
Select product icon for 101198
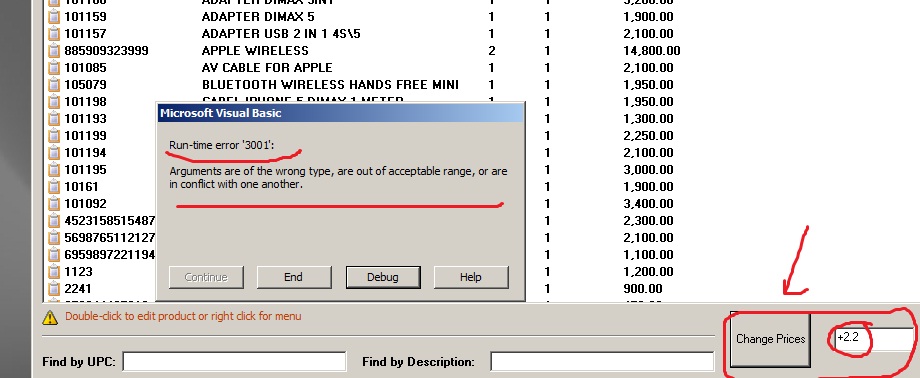click(54, 102)
